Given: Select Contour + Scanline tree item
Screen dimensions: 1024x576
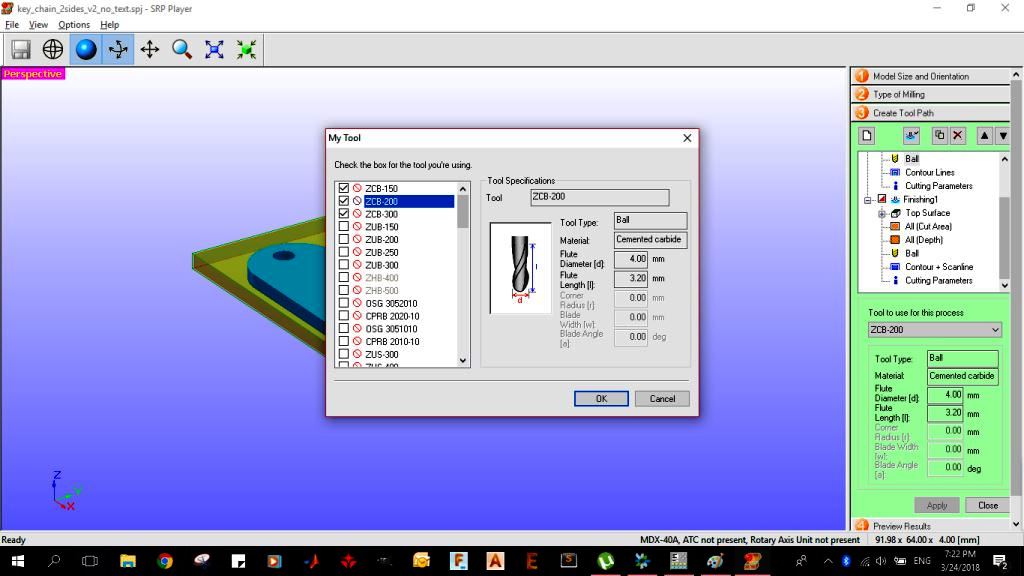Looking at the screenshot, I should (938, 267).
